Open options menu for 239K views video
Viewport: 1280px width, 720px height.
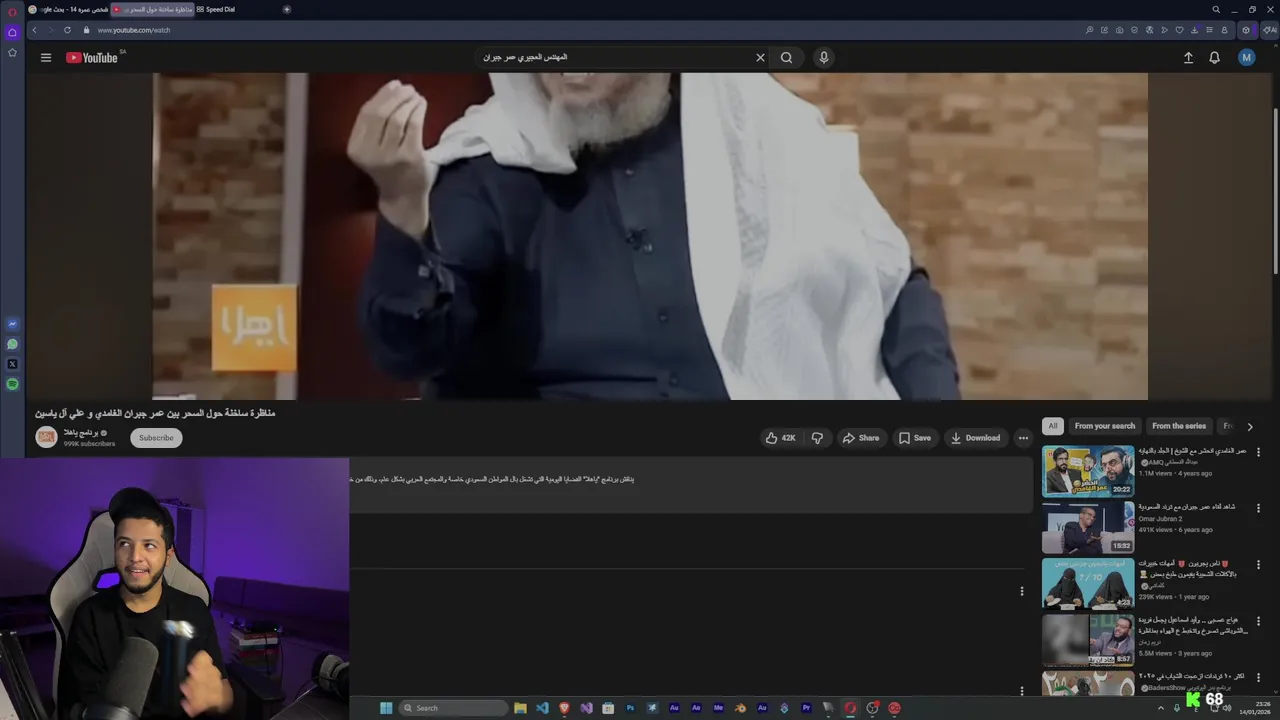click(x=1258, y=564)
